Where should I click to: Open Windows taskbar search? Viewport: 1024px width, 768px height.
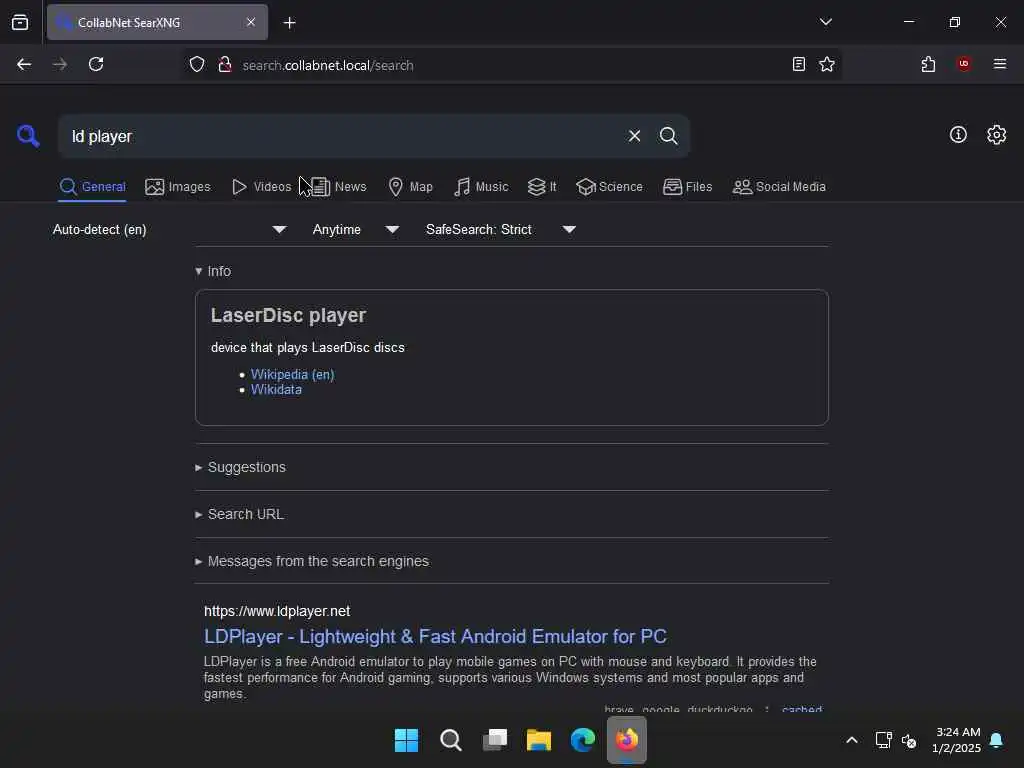451,740
